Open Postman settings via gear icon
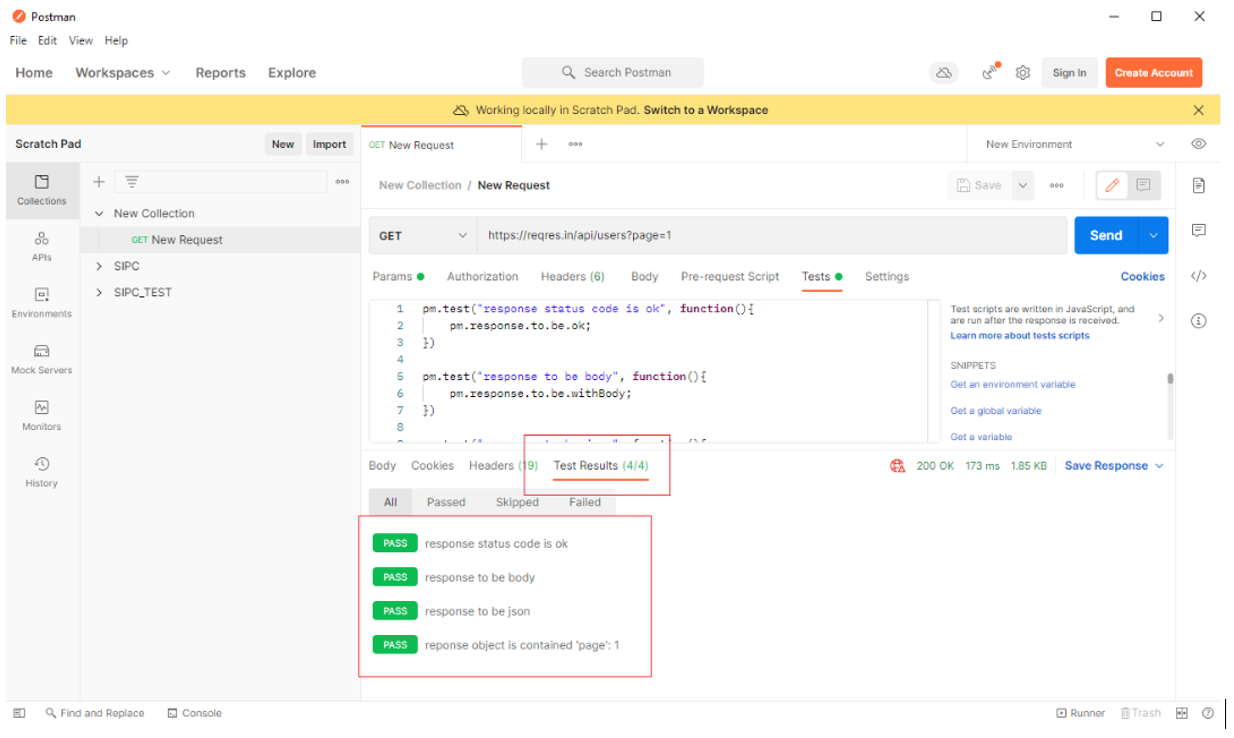The image size is (1234, 738). click(1022, 72)
